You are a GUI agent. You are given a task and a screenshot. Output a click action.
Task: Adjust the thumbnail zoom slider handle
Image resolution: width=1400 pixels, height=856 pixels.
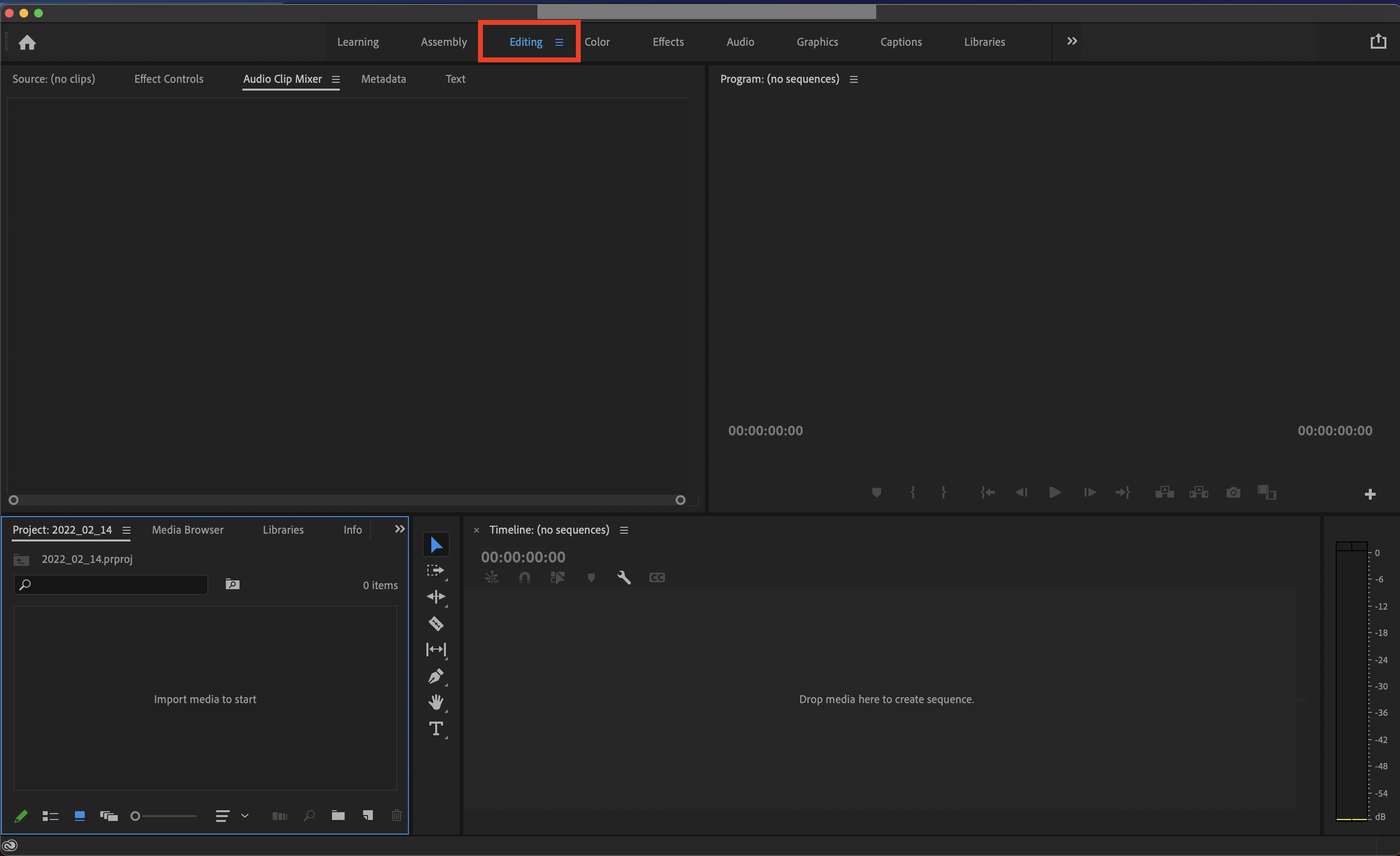[135, 816]
